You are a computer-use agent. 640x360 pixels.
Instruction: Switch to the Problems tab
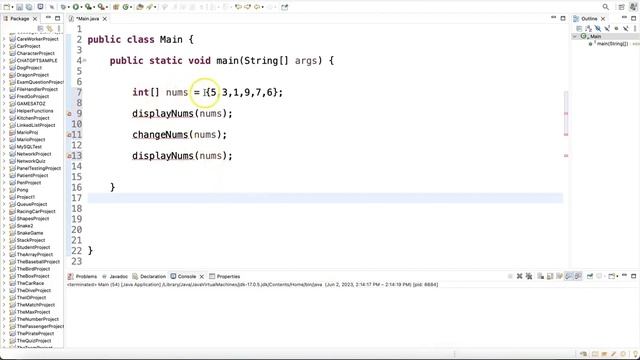point(82,276)
